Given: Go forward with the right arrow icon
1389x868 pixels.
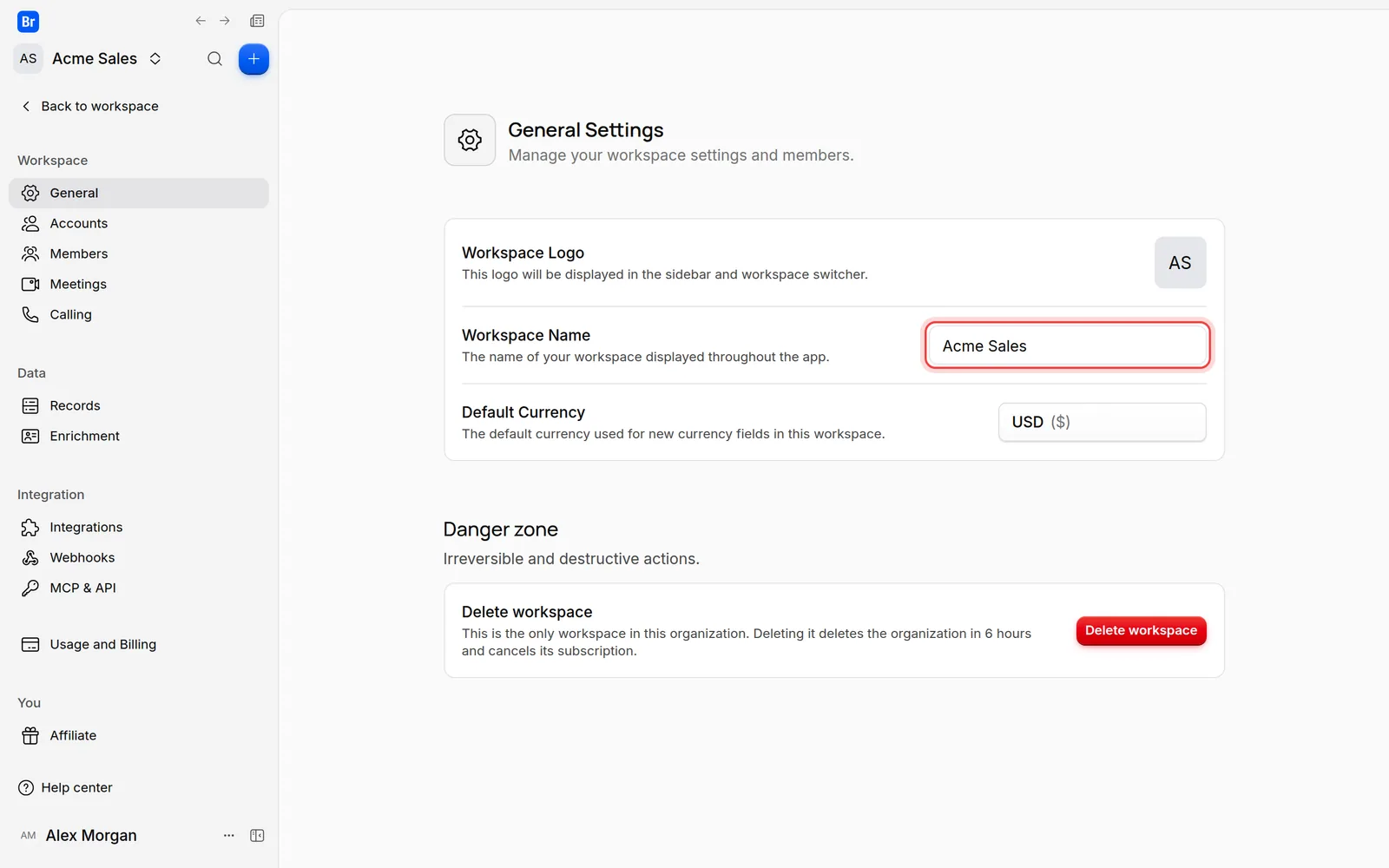Looking at the screenshot, I should click(225, 21).
